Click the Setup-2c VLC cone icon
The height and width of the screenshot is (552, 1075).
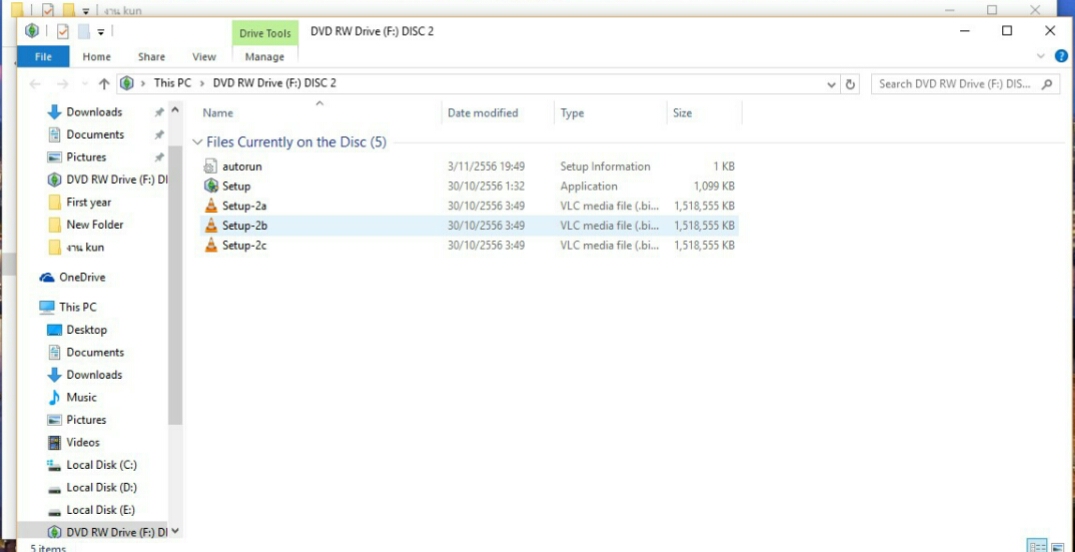pyautogui.click(x=211, y=245)
